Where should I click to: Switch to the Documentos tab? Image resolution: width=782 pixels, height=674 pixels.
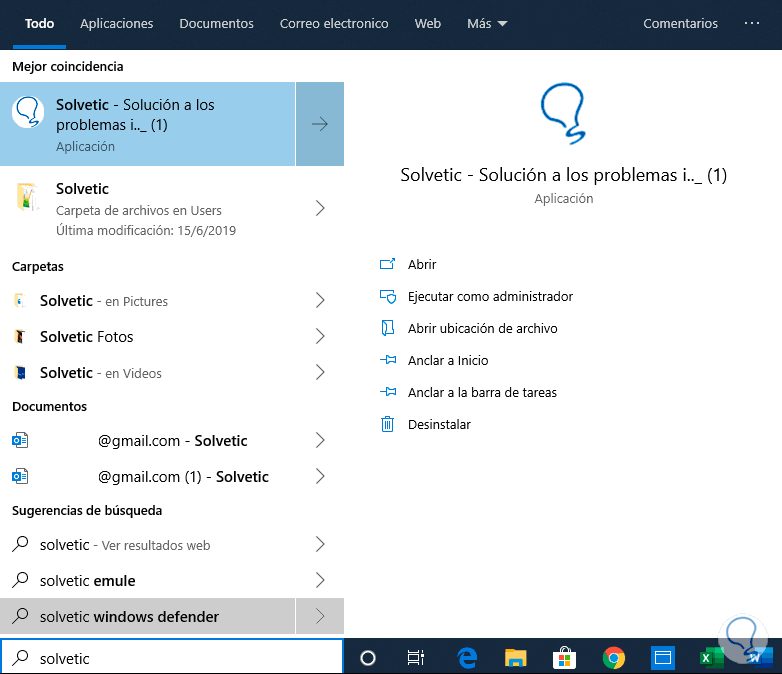[216, 23]
